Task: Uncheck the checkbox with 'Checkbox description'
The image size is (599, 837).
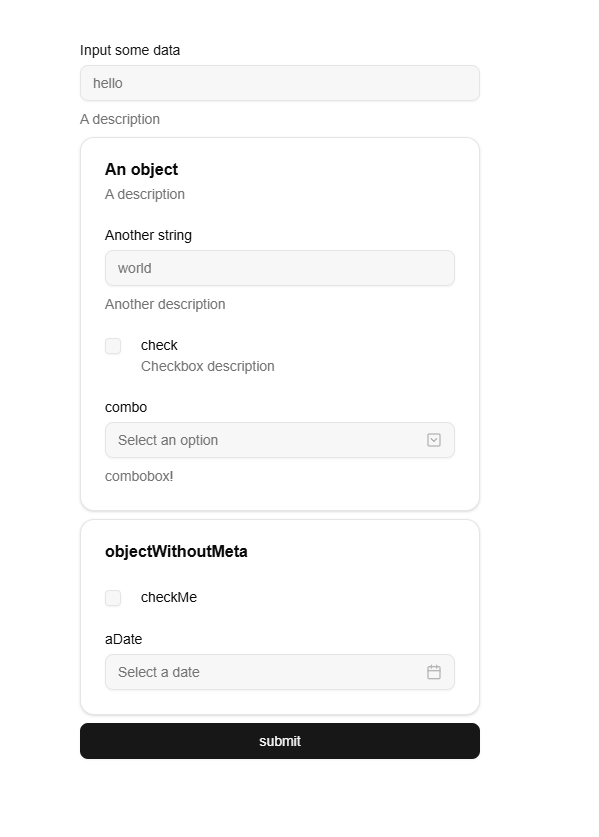Action: coord(113,346)
